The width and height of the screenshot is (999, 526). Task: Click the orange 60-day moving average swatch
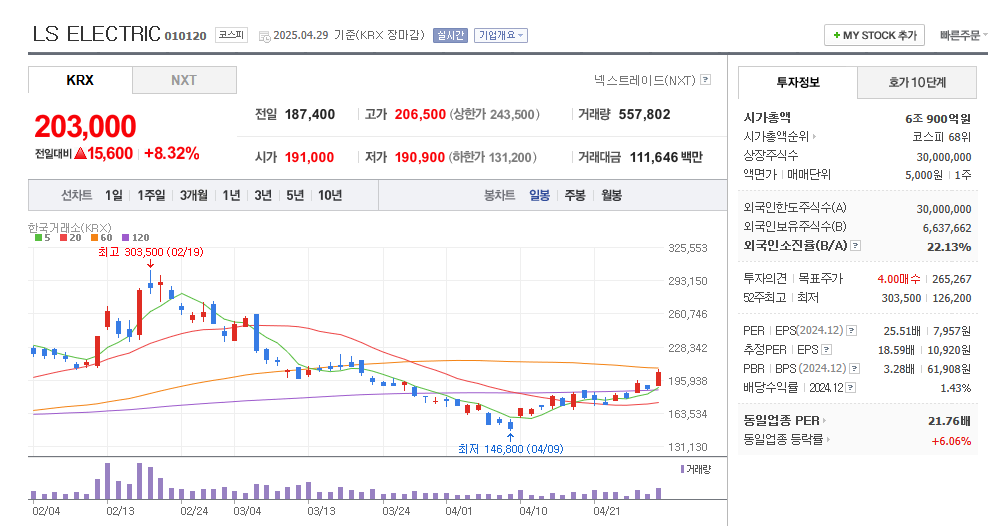click(94, 238)
